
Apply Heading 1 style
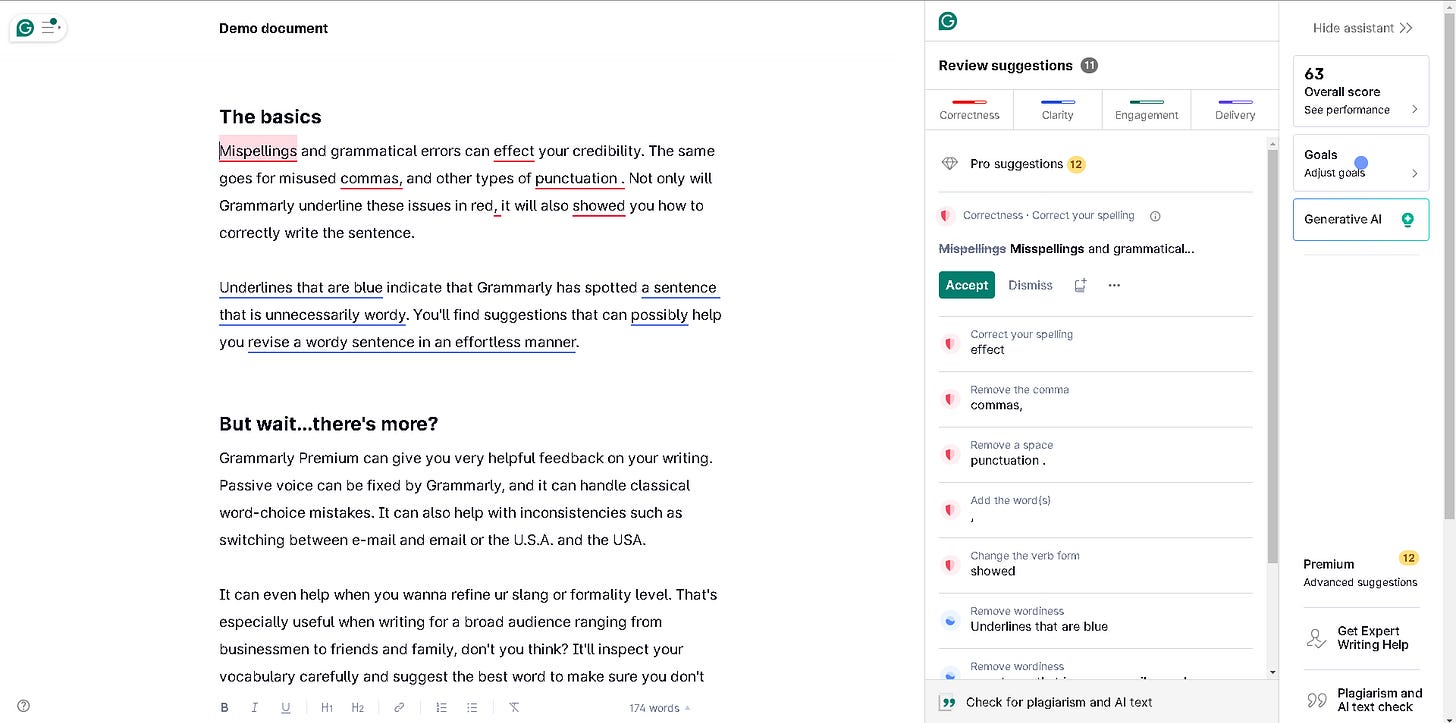(327, 707)
